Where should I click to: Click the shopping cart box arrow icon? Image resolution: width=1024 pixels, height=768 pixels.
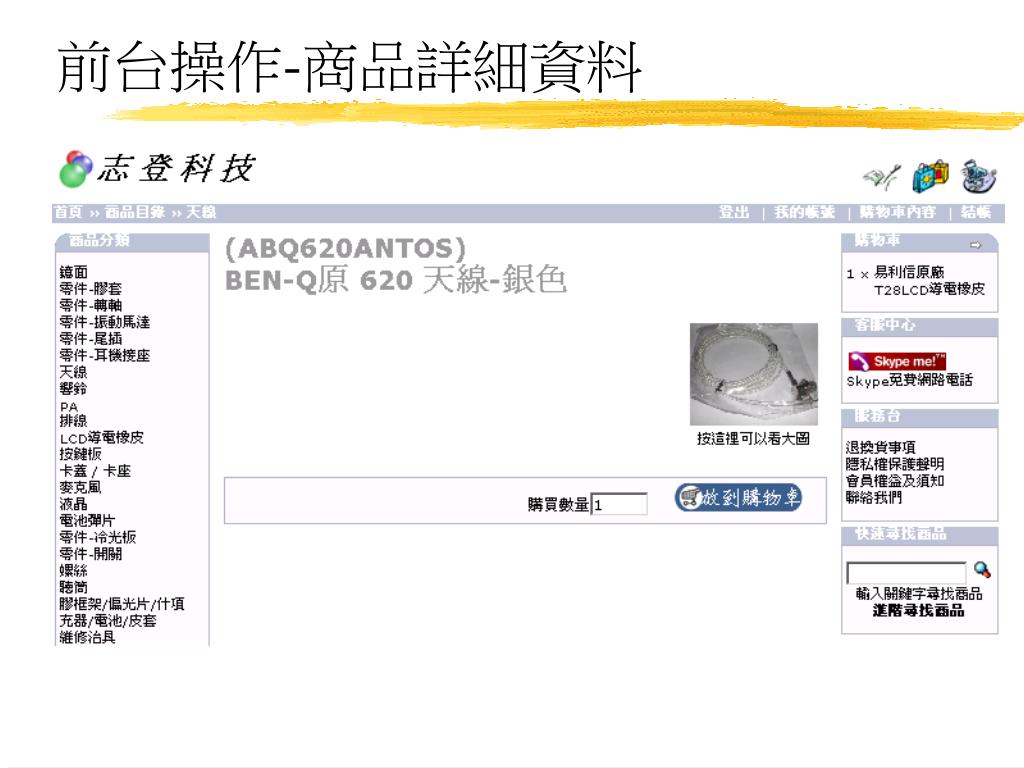click(976, 245)
